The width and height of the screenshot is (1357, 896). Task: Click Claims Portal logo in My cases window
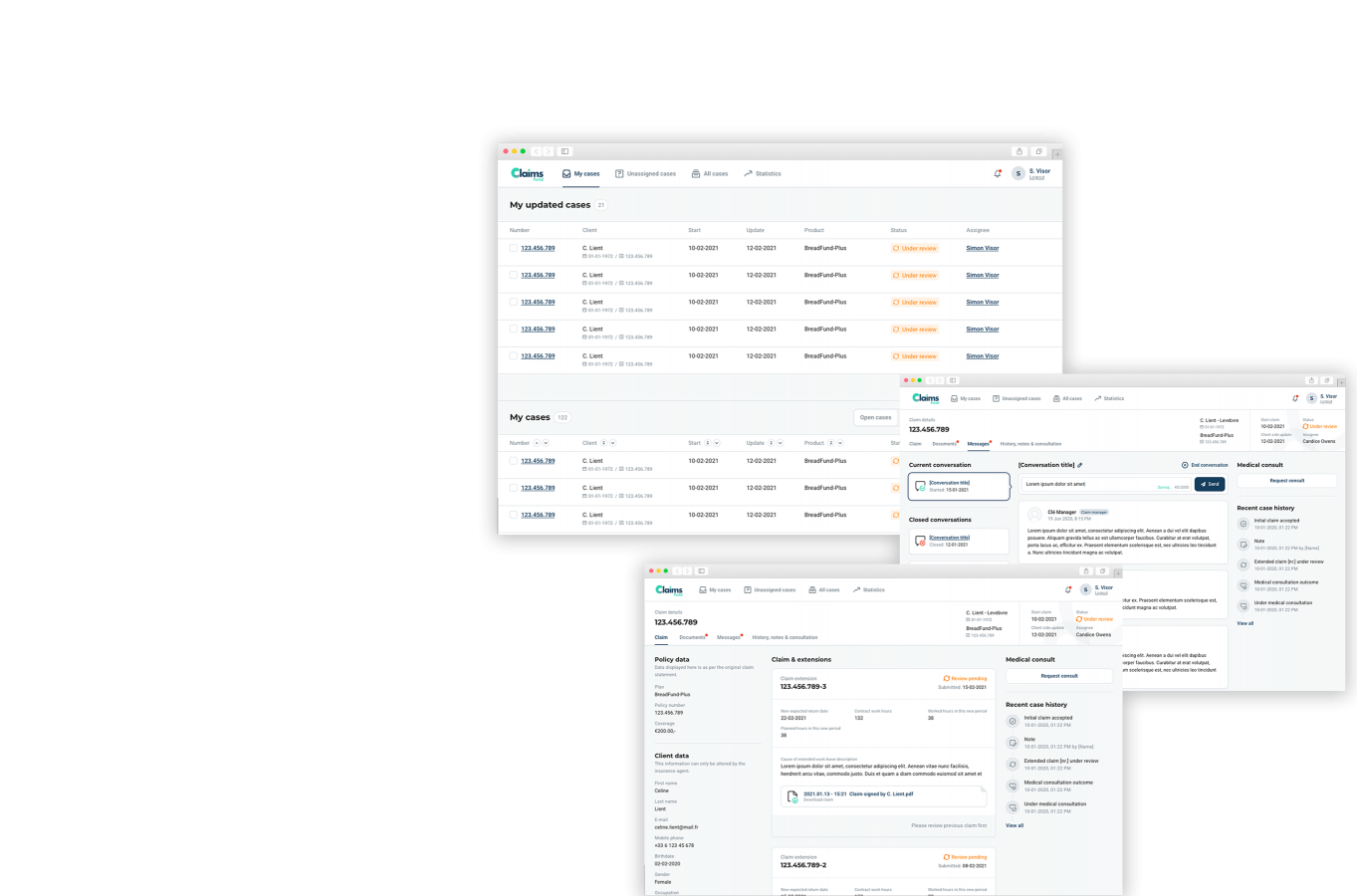528,173
